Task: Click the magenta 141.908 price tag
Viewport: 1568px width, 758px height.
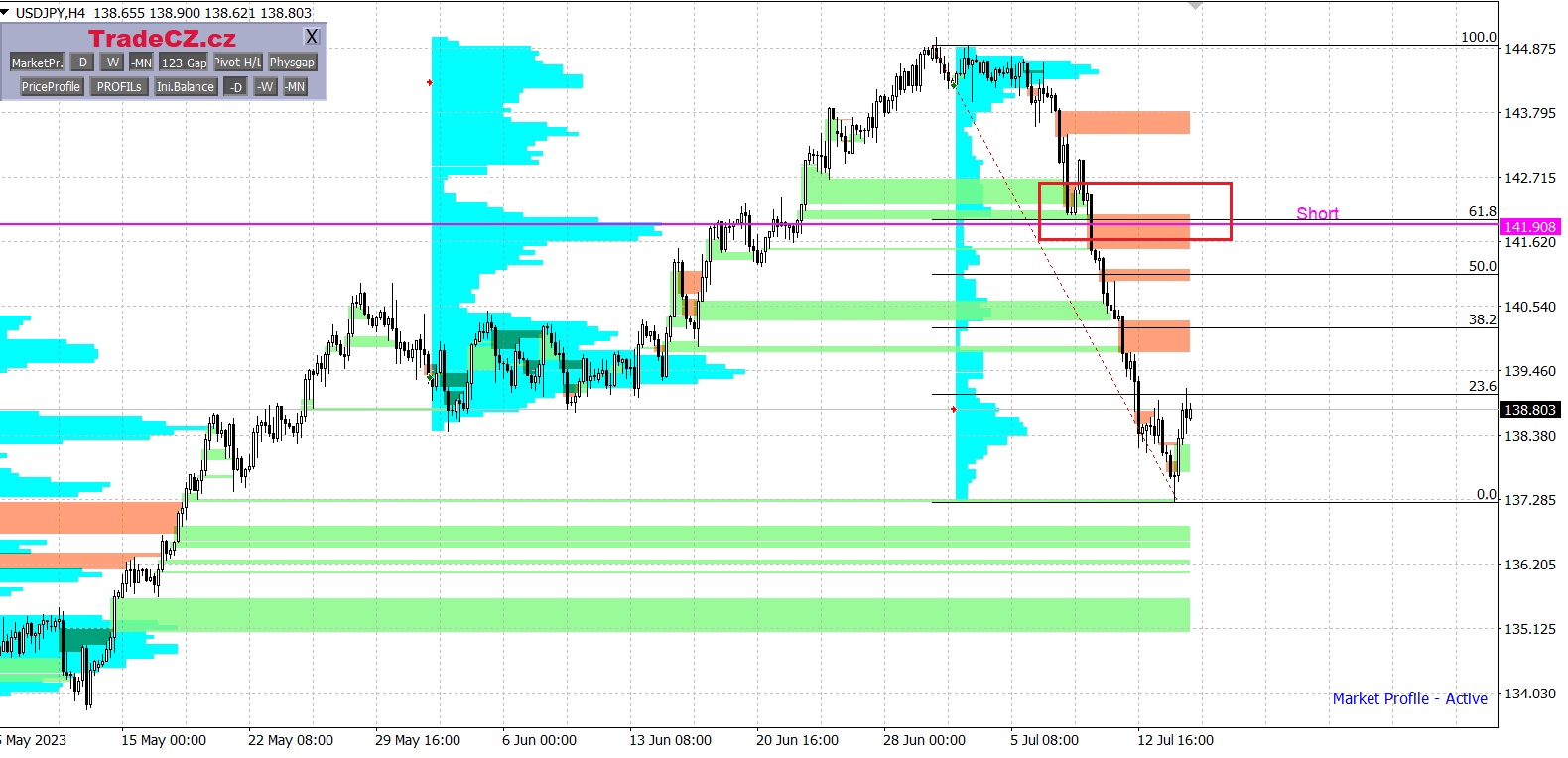Action: click(1529, 227)
